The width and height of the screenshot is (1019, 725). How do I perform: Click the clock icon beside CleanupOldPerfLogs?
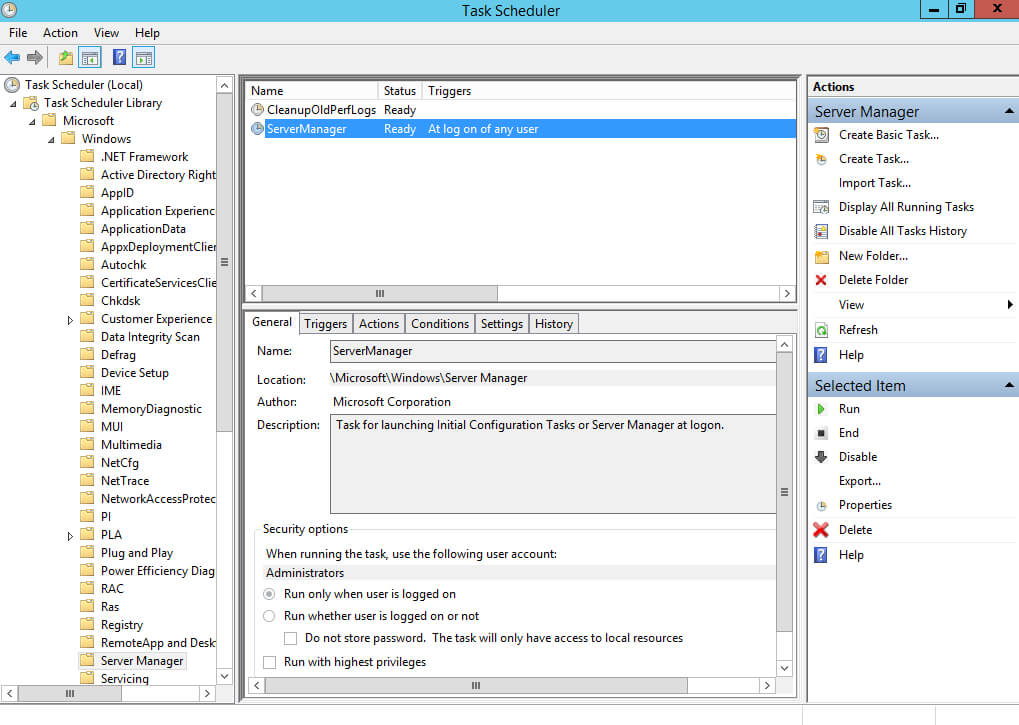[257, 110]
